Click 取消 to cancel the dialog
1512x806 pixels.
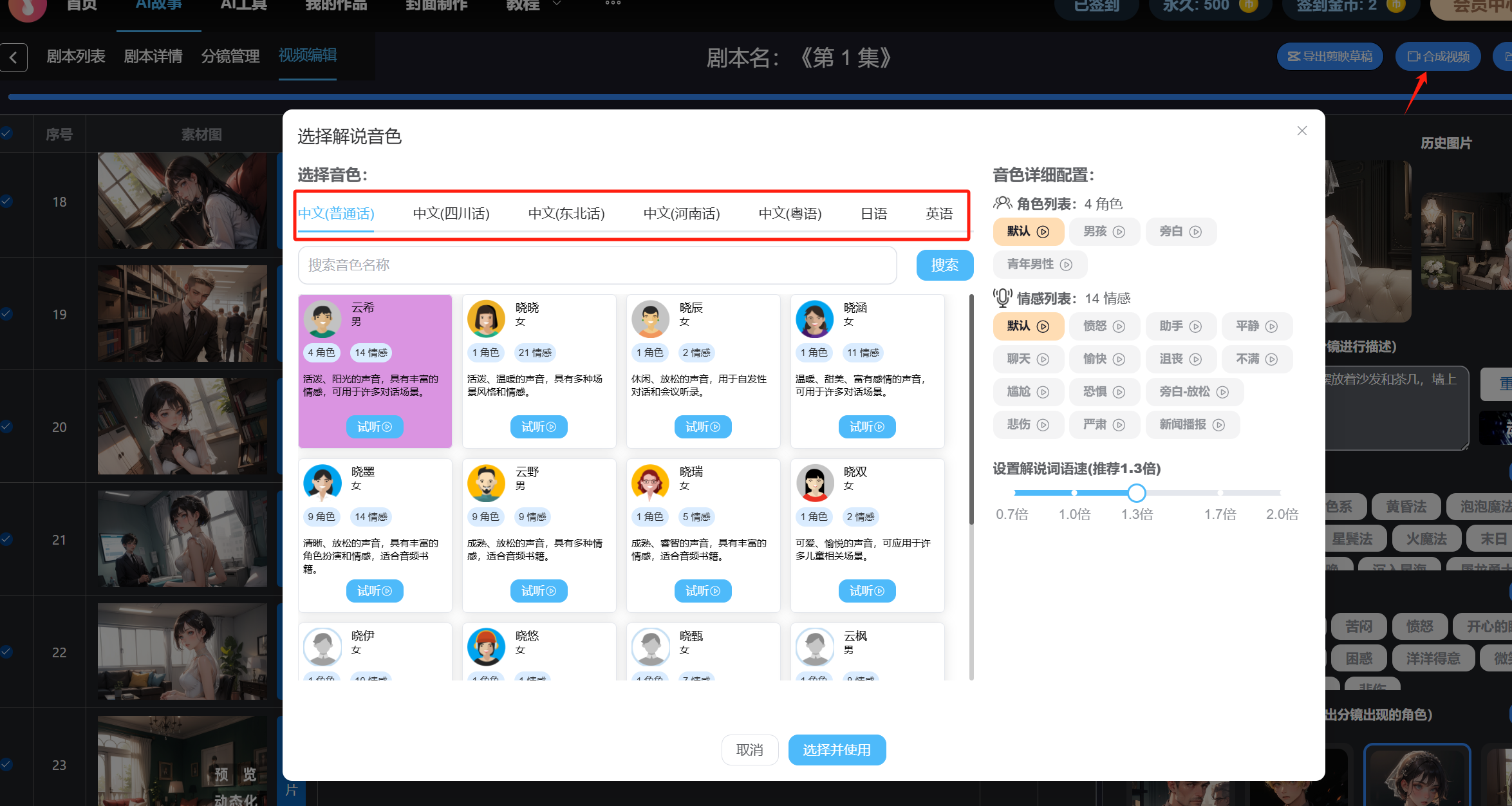click(750, 749)
